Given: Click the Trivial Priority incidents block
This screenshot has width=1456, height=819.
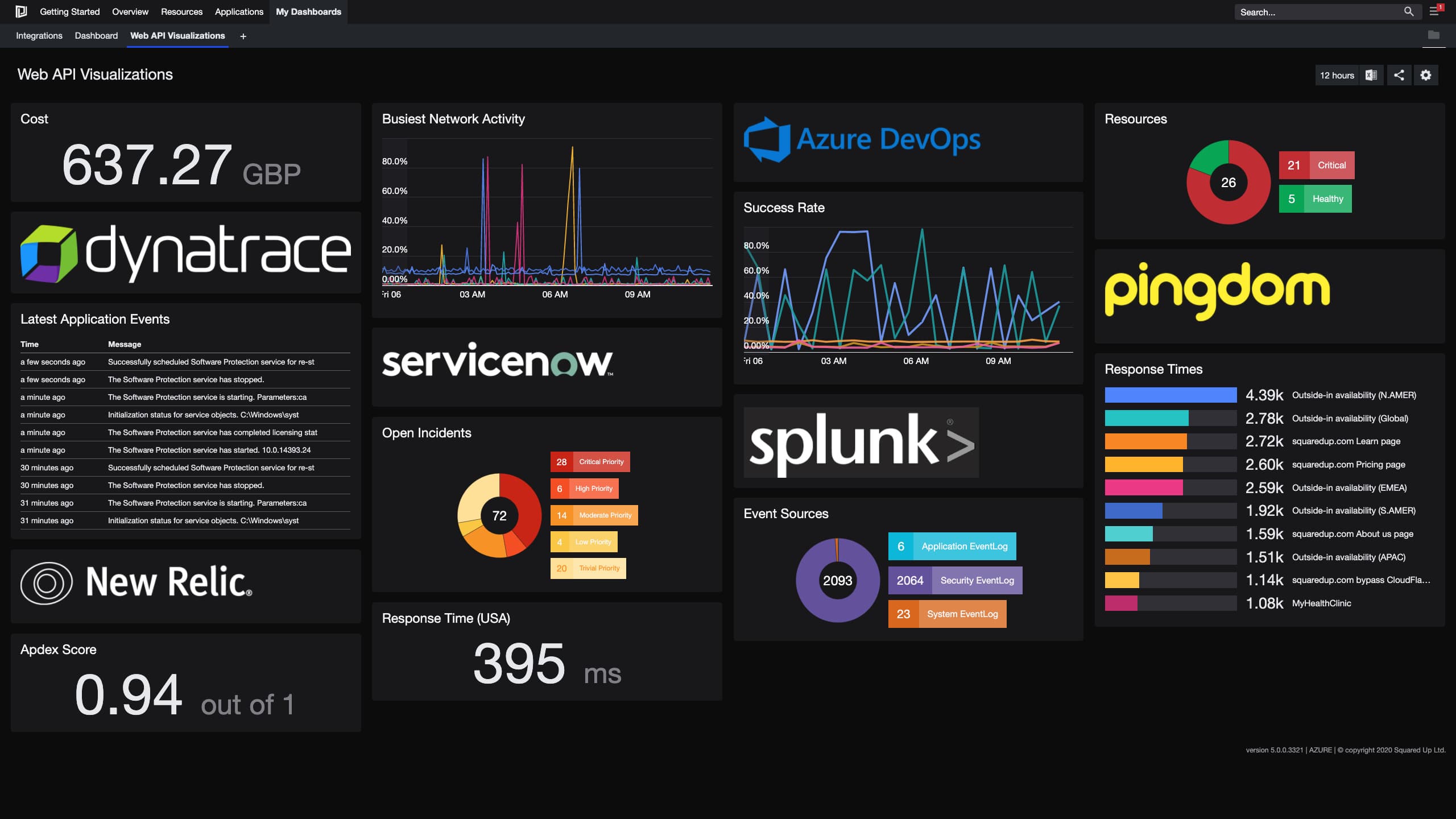Looking at the screenshot, I should tap(588, 568).
